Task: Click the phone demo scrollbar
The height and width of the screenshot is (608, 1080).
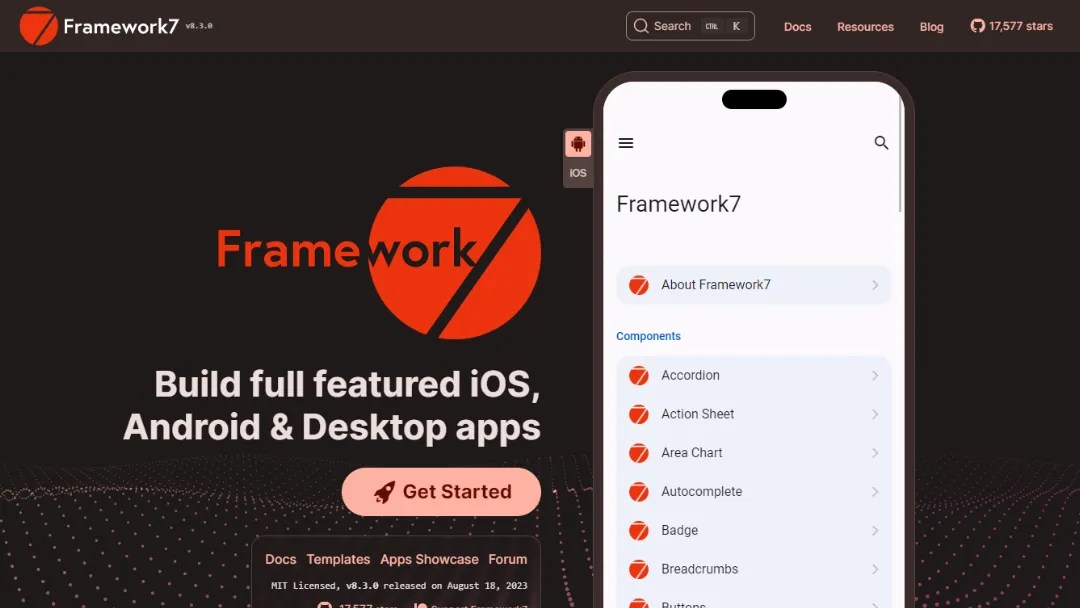Action: click(x=900, y=151)
